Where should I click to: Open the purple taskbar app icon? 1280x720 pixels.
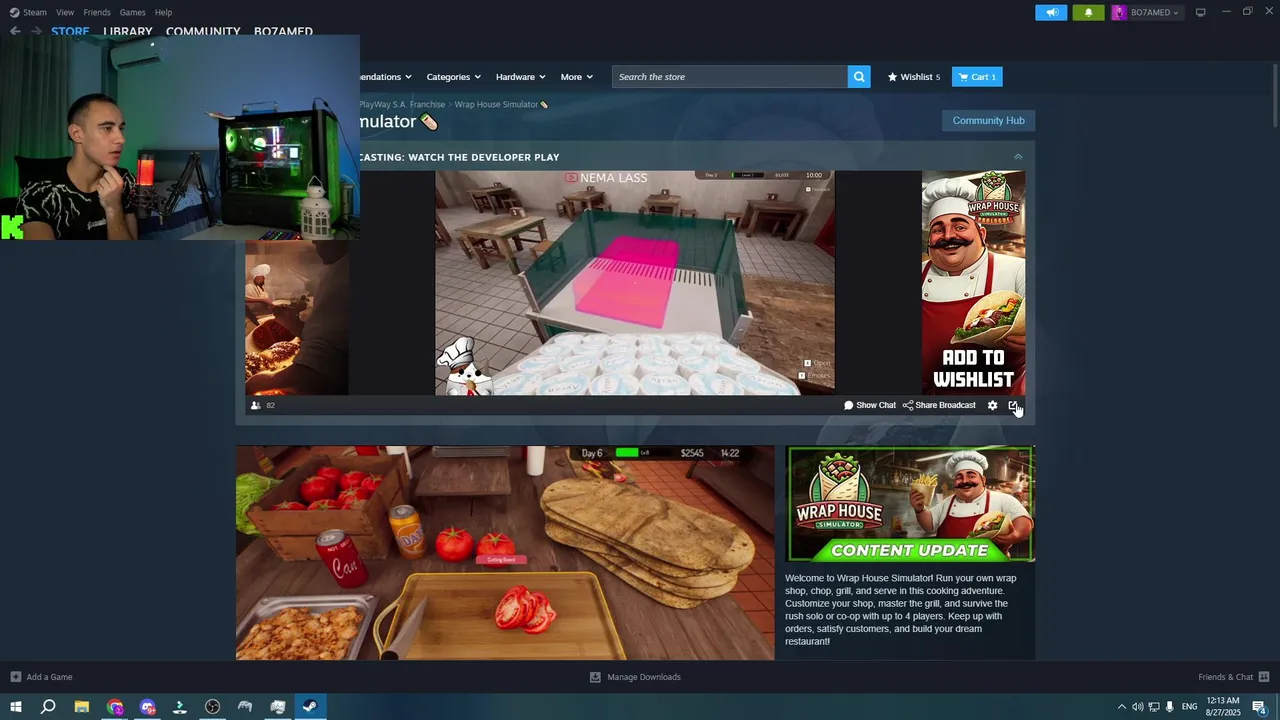[147, 707]
